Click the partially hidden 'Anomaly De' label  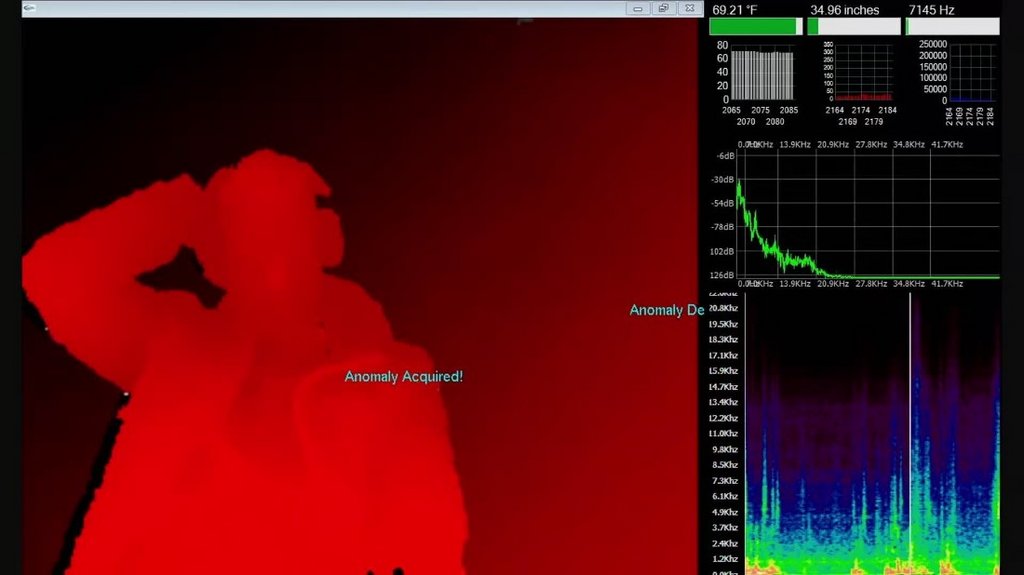pos(667,310)
